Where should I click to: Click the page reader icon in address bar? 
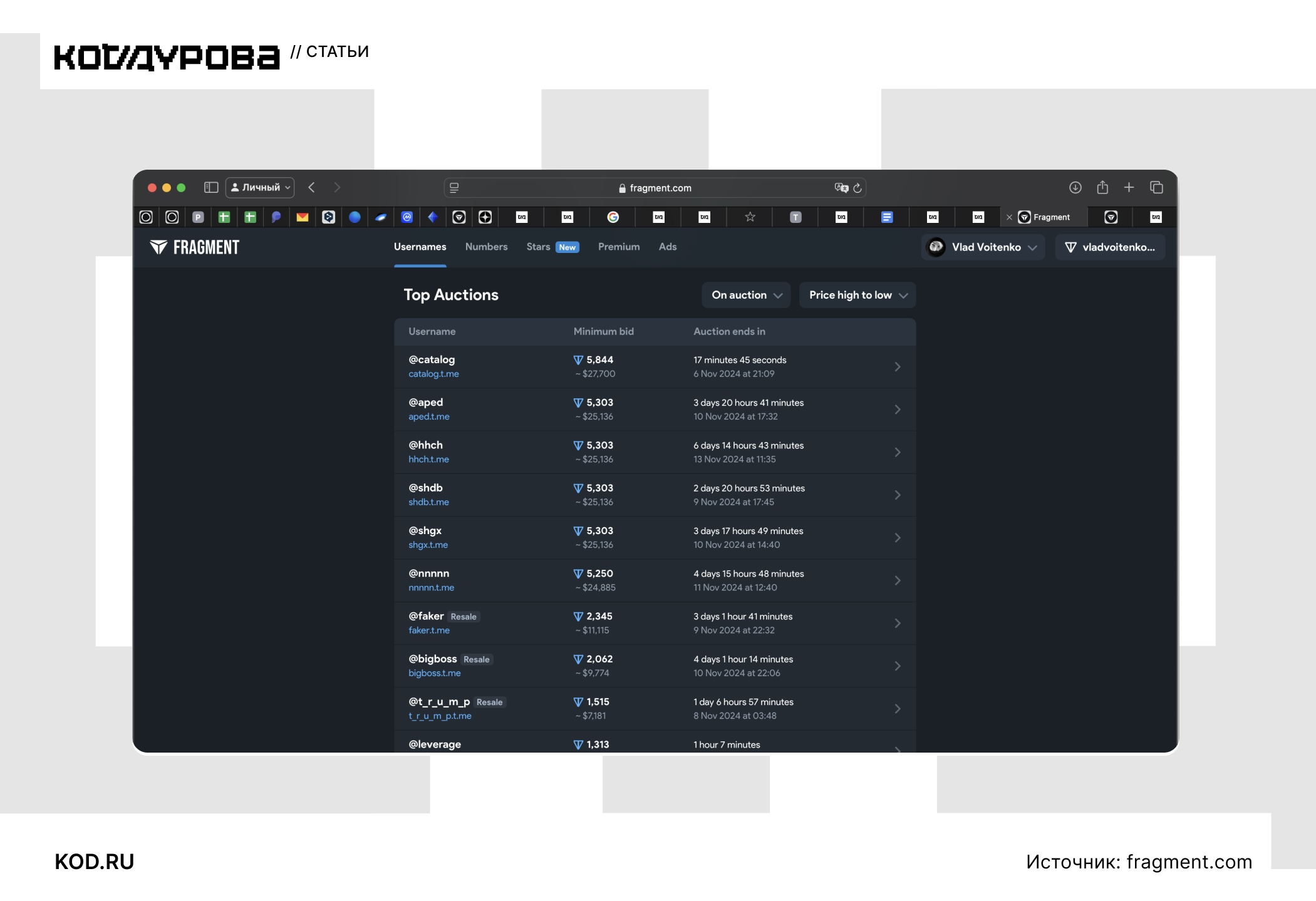tap(454, 187)
